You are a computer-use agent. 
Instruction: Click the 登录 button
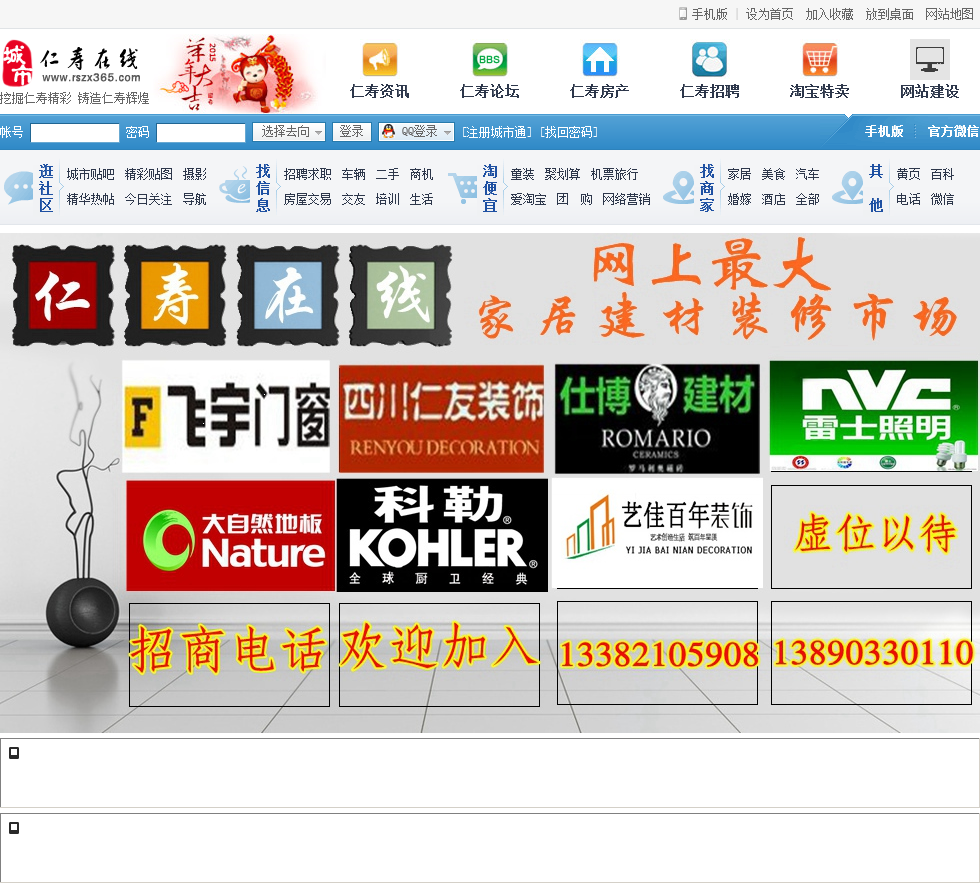351,131
